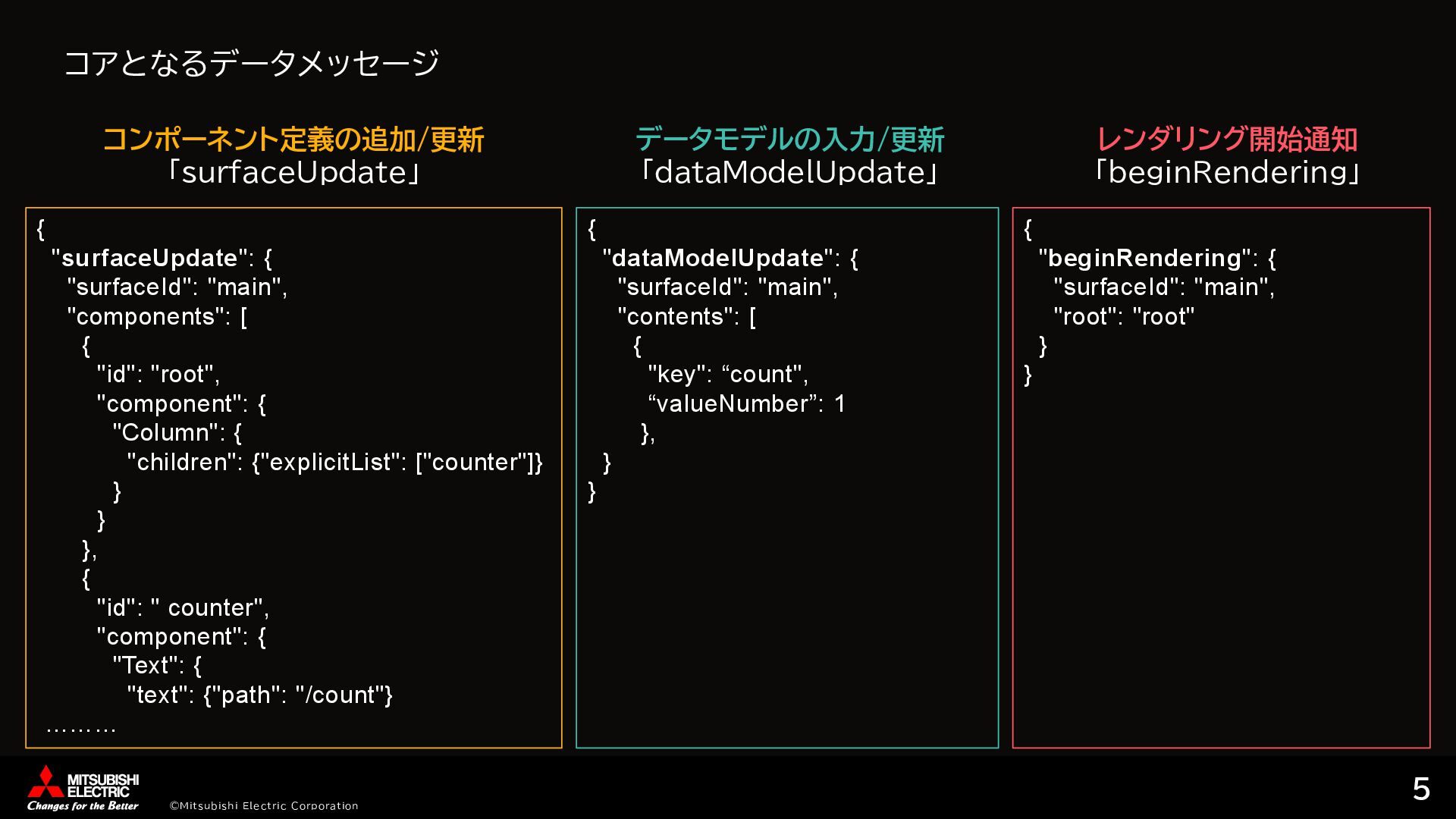Click the bold "beginRendering" key in code
Viewport: 1456px width, 819px height.
click(1144, 259)
